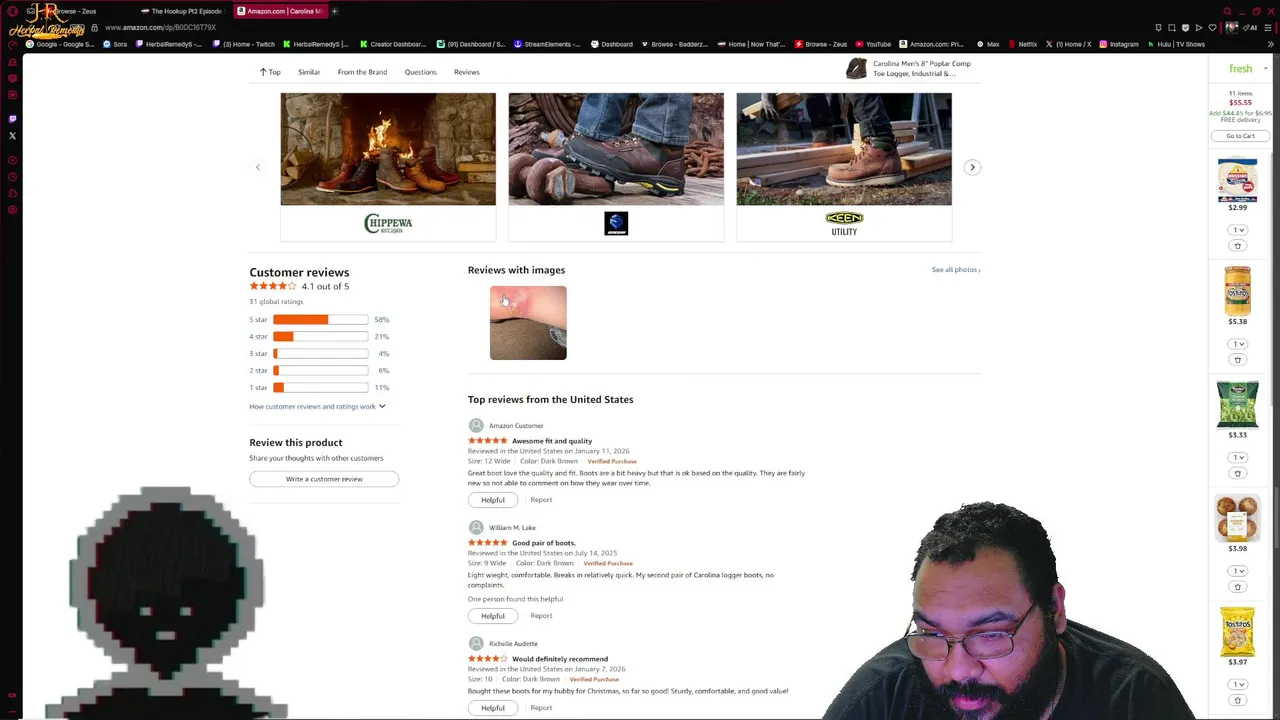
Task: Open the Instagram bookmark
Action: pyautogui.click(x=1118, y=44)
